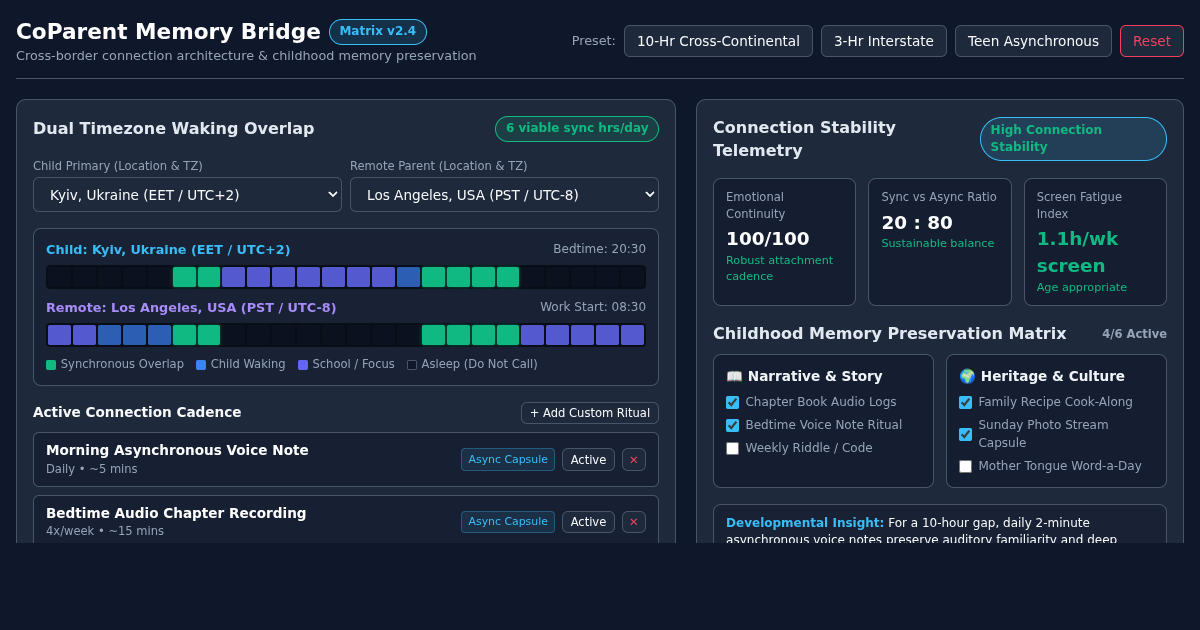Click the Age appropriate note
The height and width of the screenshot is (630, 1200).
1082,288
